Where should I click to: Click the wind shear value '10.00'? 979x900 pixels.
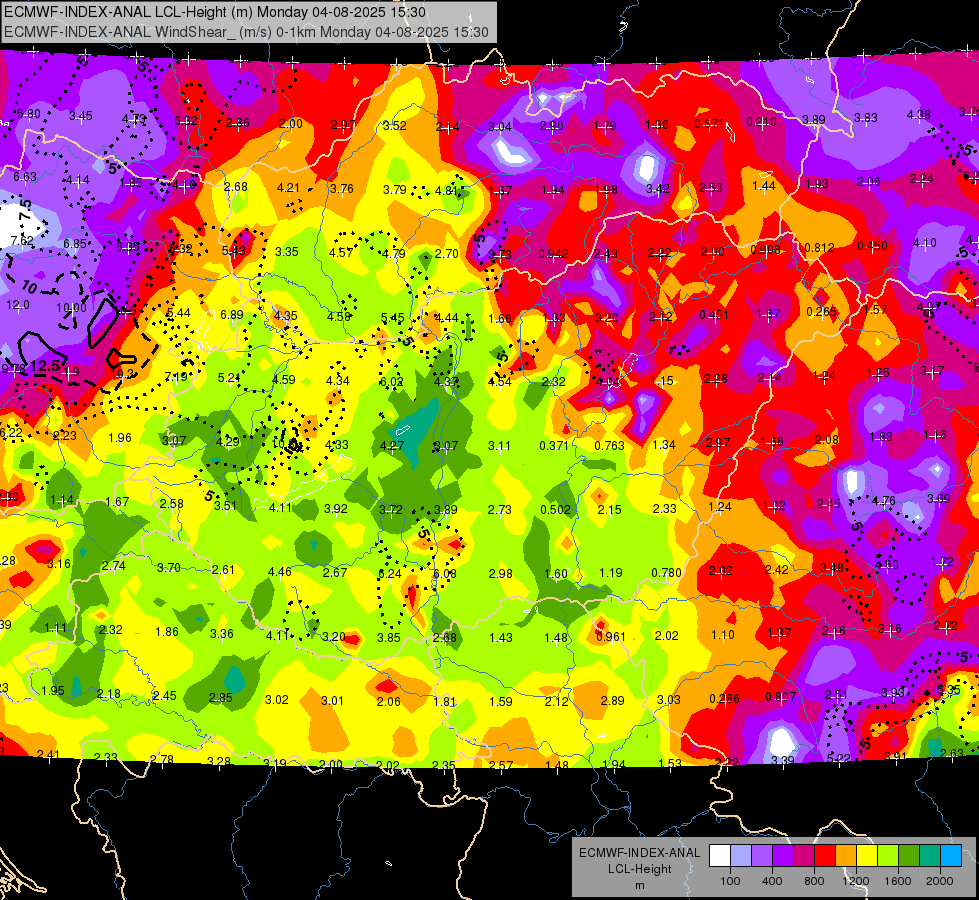71,308
